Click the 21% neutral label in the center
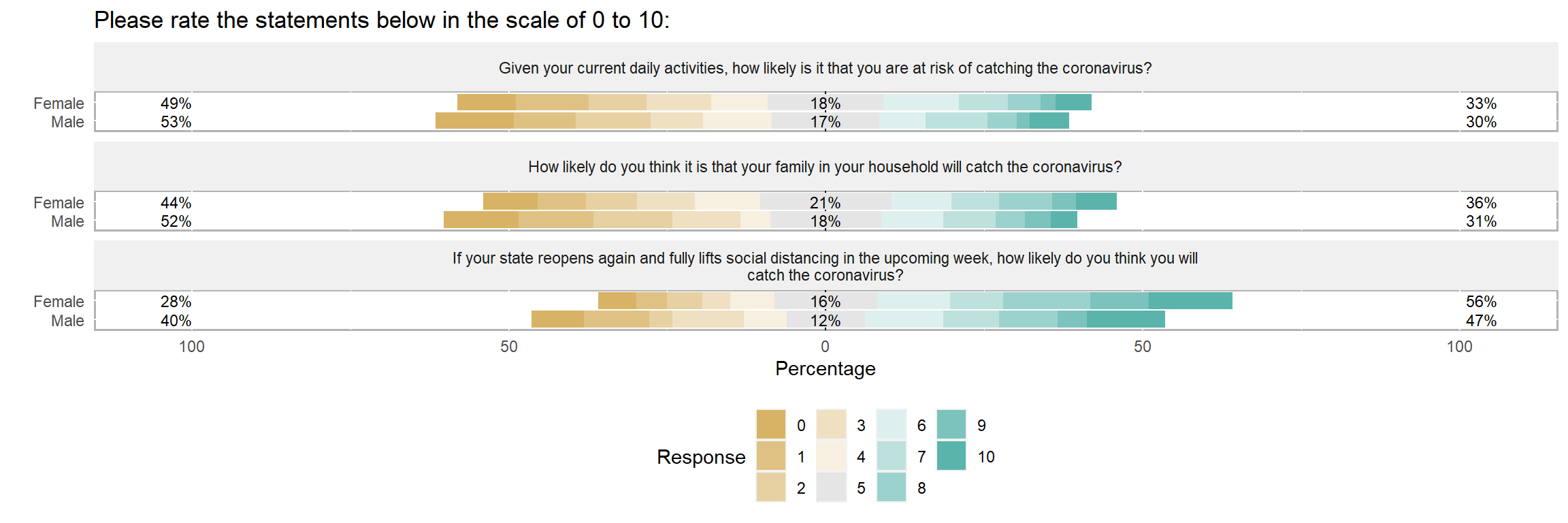This screenshot has width=1568, height=523. (x=825, y=203)
